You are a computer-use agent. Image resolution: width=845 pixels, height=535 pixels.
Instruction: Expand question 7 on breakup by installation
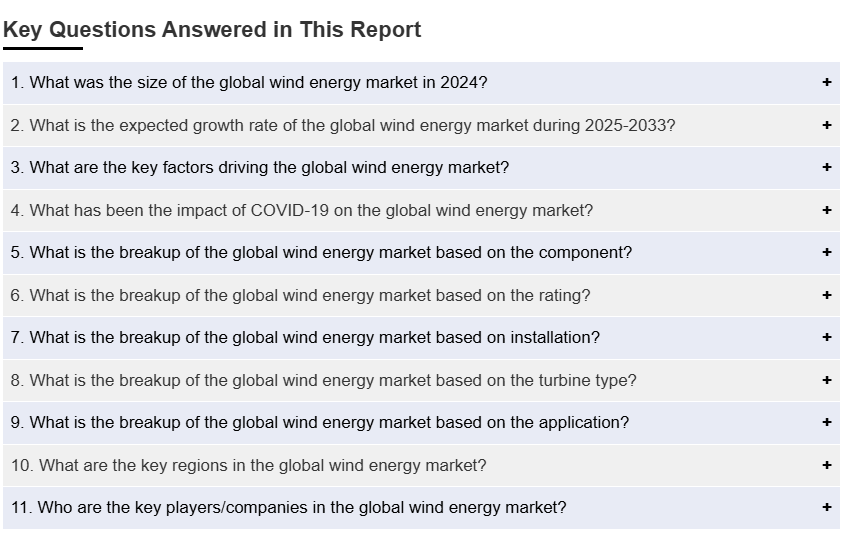click(305, 338)
